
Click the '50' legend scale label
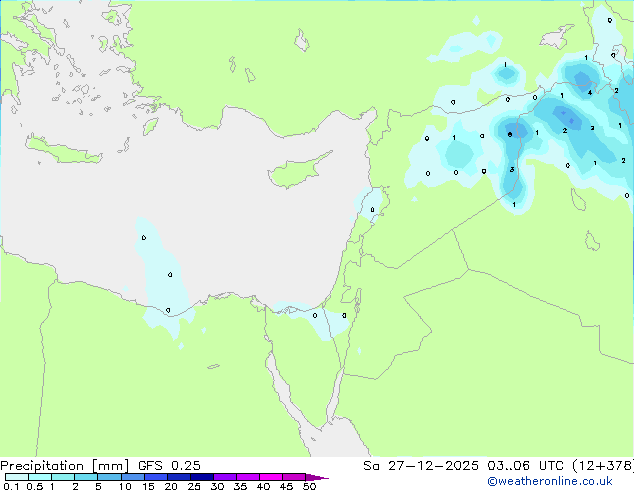pos(309,486)
